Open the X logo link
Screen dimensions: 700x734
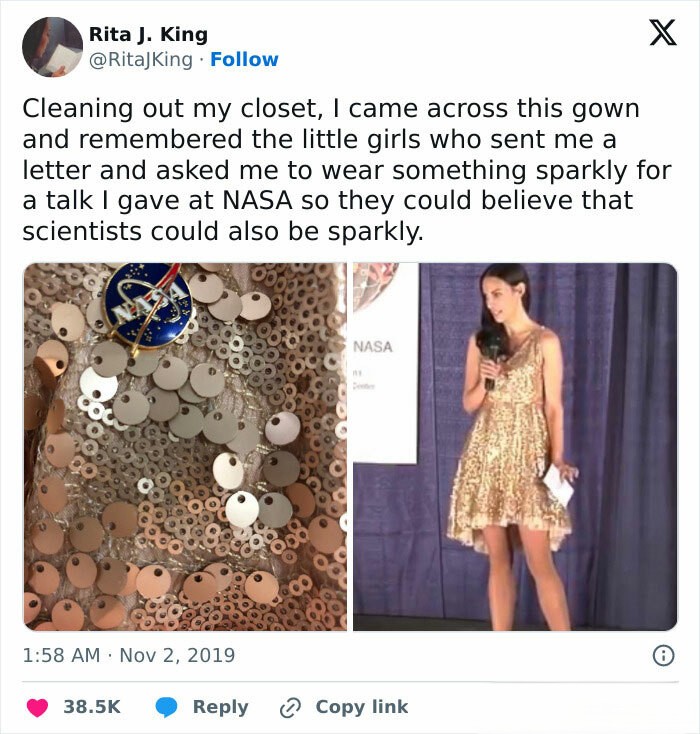tap(663, 32)
